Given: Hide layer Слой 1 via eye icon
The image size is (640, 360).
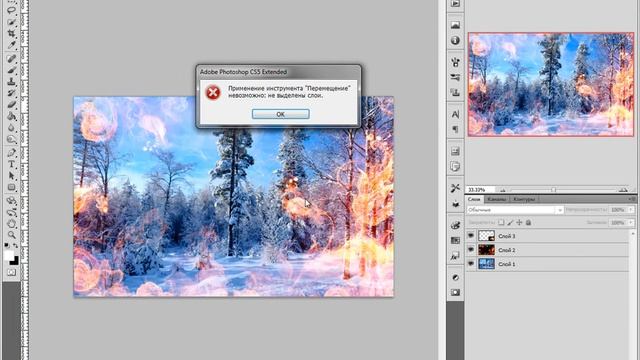Looking at the screenshot, I should click(471, 264).
